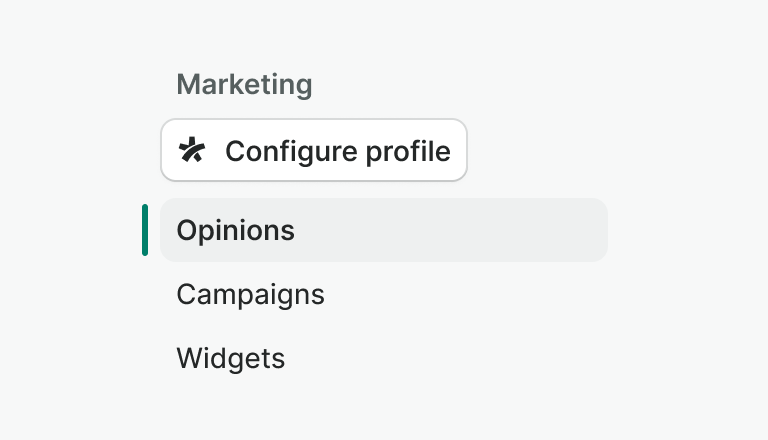The height and width of the screenshot is (440, 768).
Task: Start profile setup via the Configure profile button
Action: click(x=336, y=151)
